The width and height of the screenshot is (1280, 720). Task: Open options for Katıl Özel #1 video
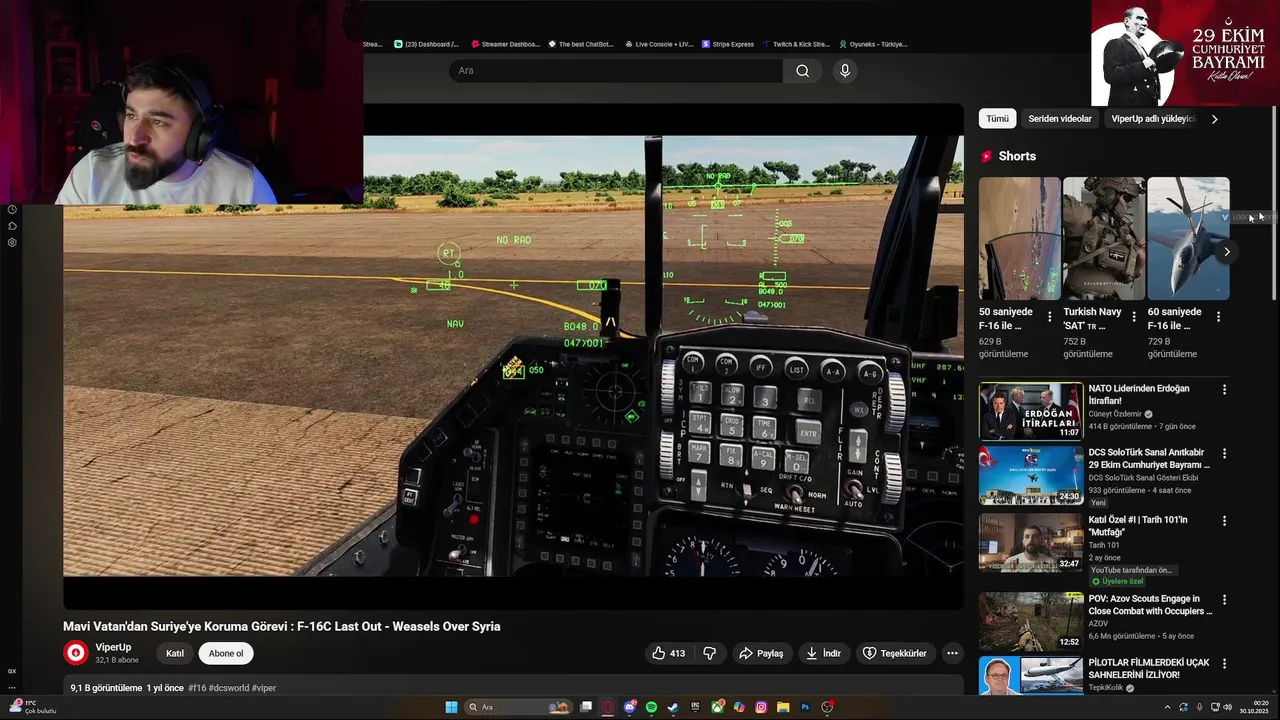coord(1224,521)
